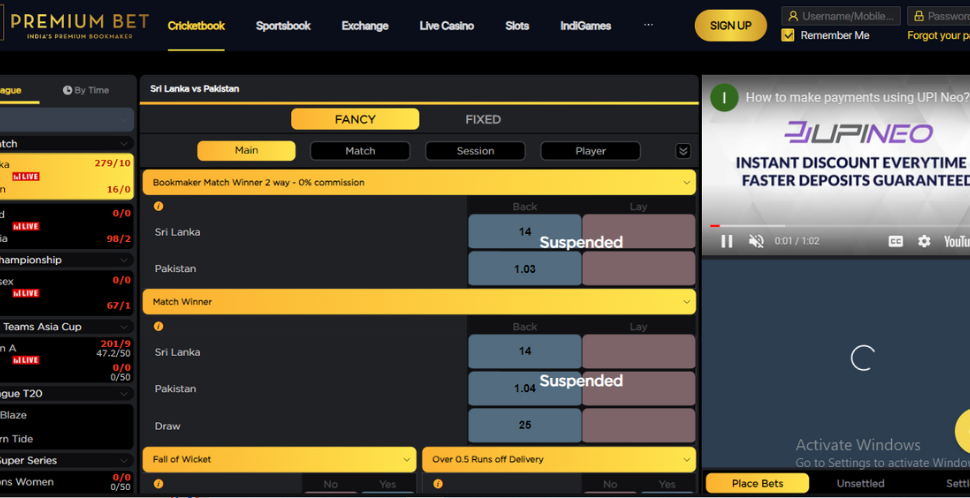Click the Username/Mobile input field

841,16
